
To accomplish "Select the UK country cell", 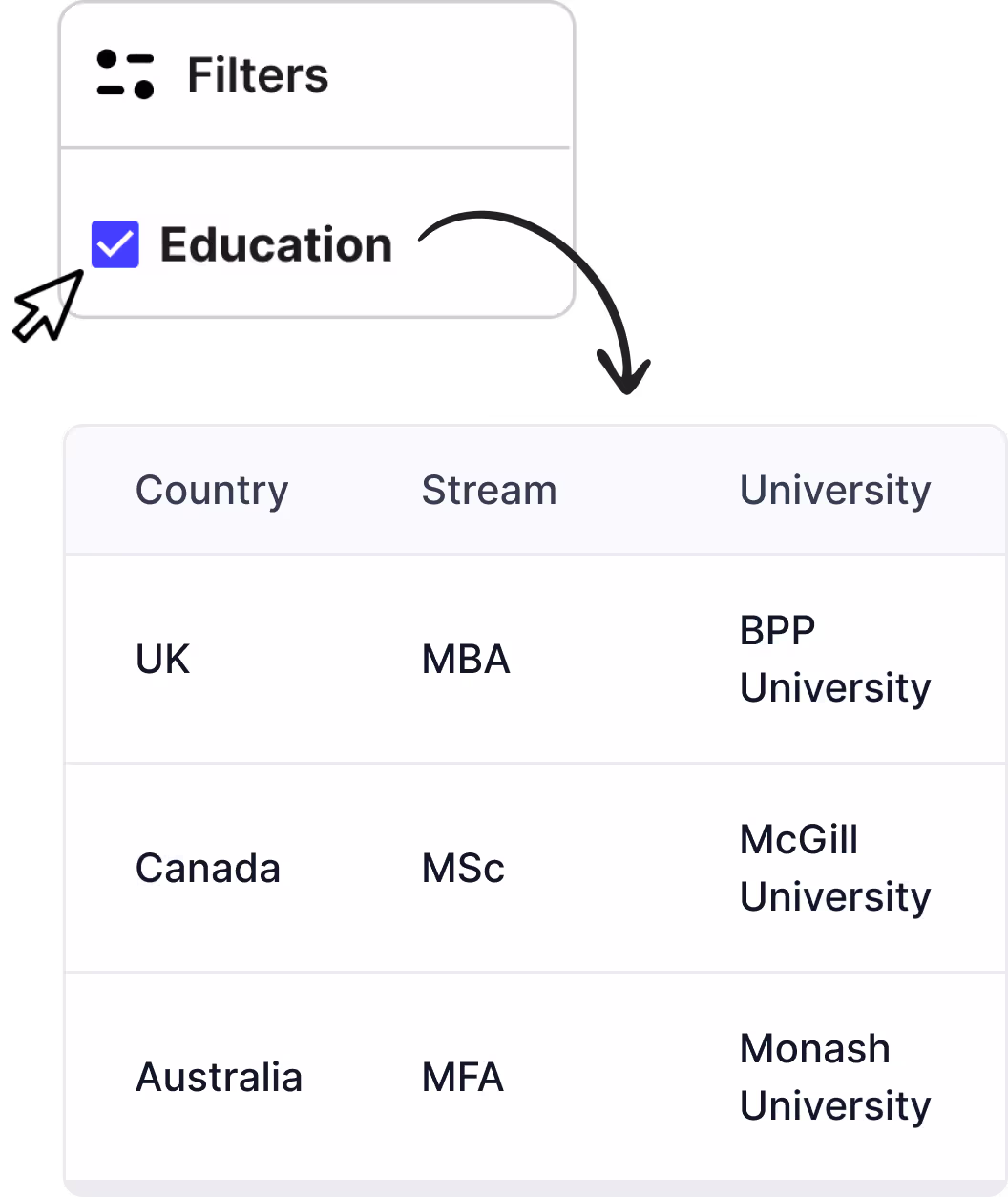I will coord(163,660).
